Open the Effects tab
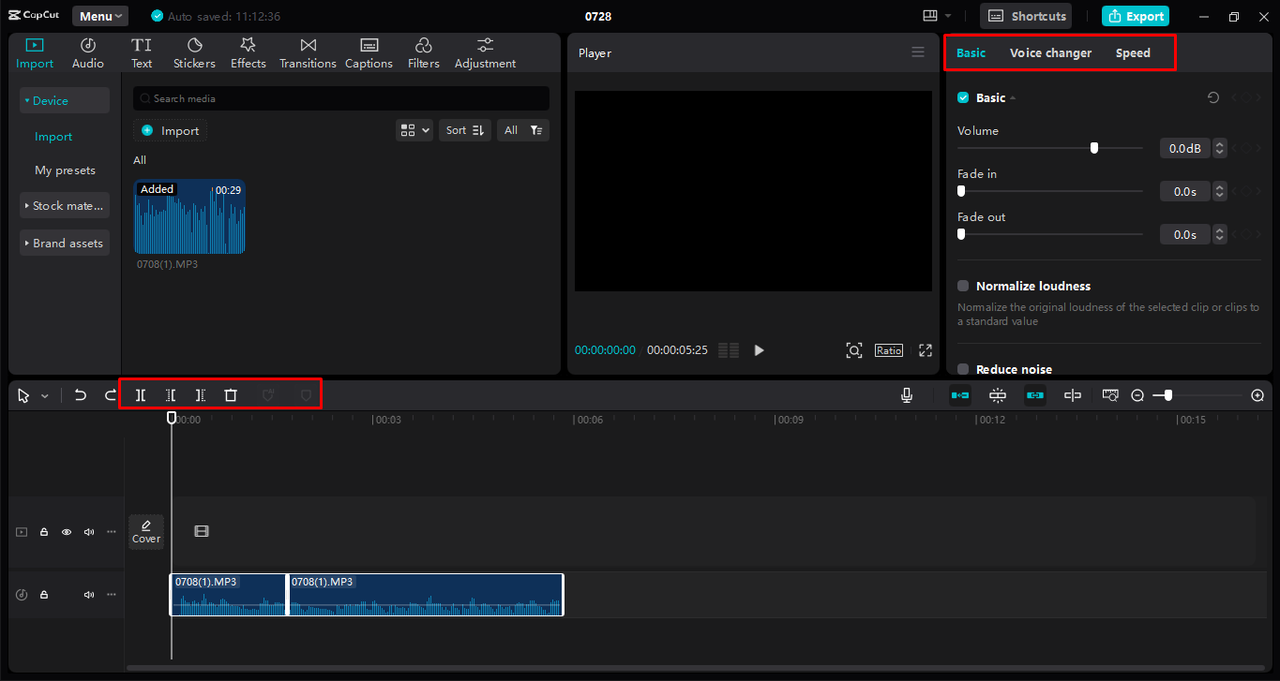1280x681 pixels. 248,53
